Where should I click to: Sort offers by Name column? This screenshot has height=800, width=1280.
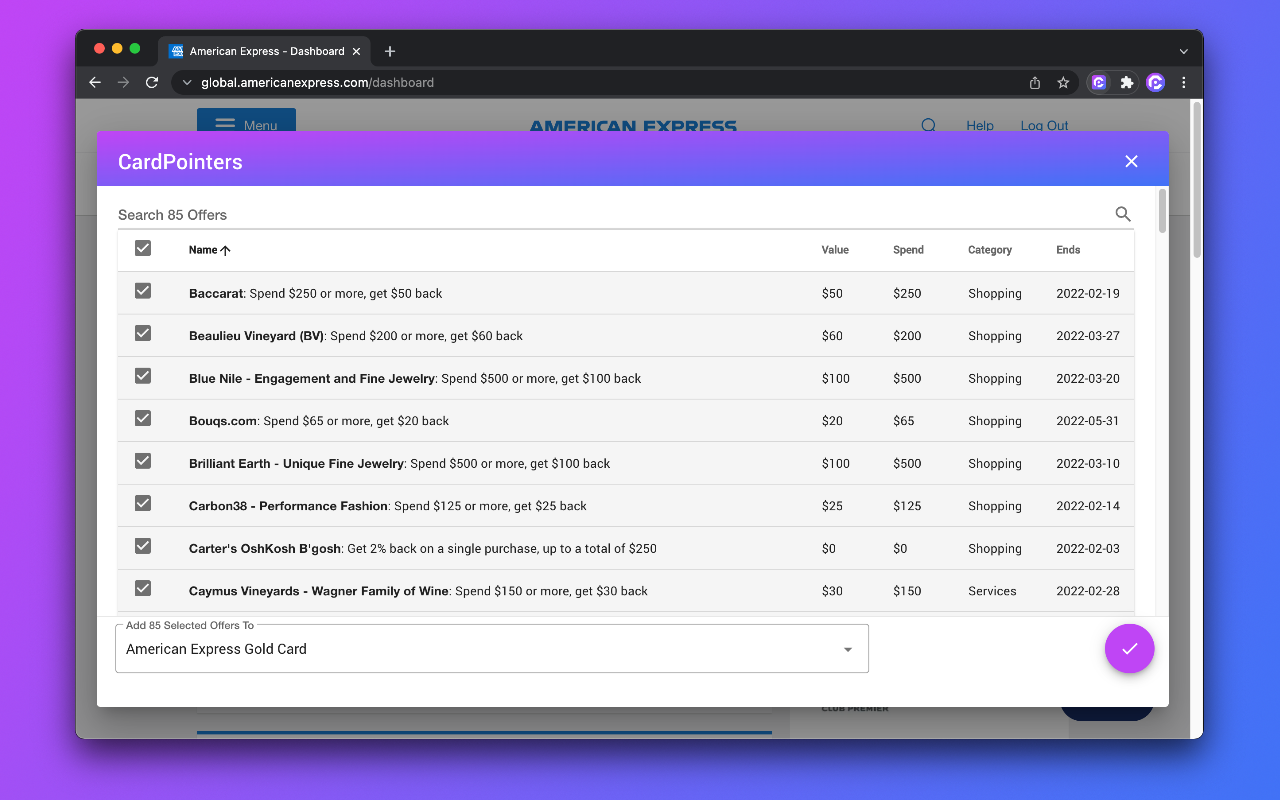click(x=203, y=250)
